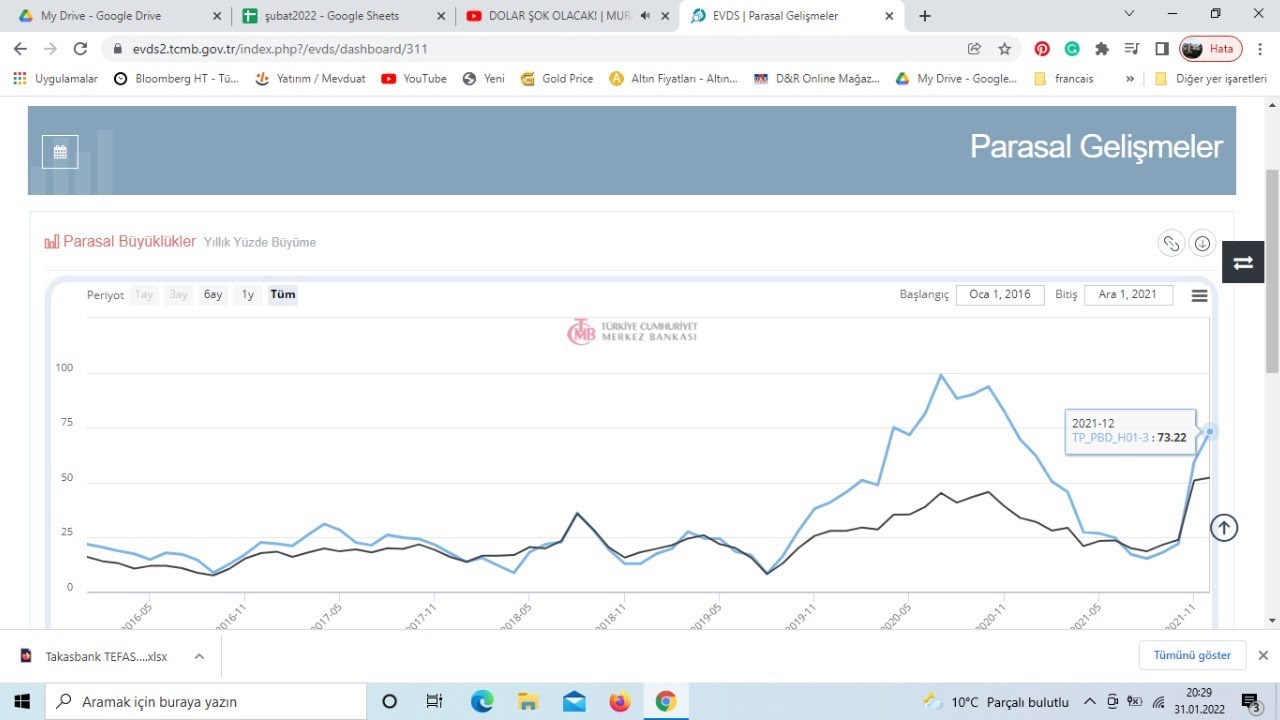Show hidden system tray icons
1280x720 pixels.
coord(1089,701)
